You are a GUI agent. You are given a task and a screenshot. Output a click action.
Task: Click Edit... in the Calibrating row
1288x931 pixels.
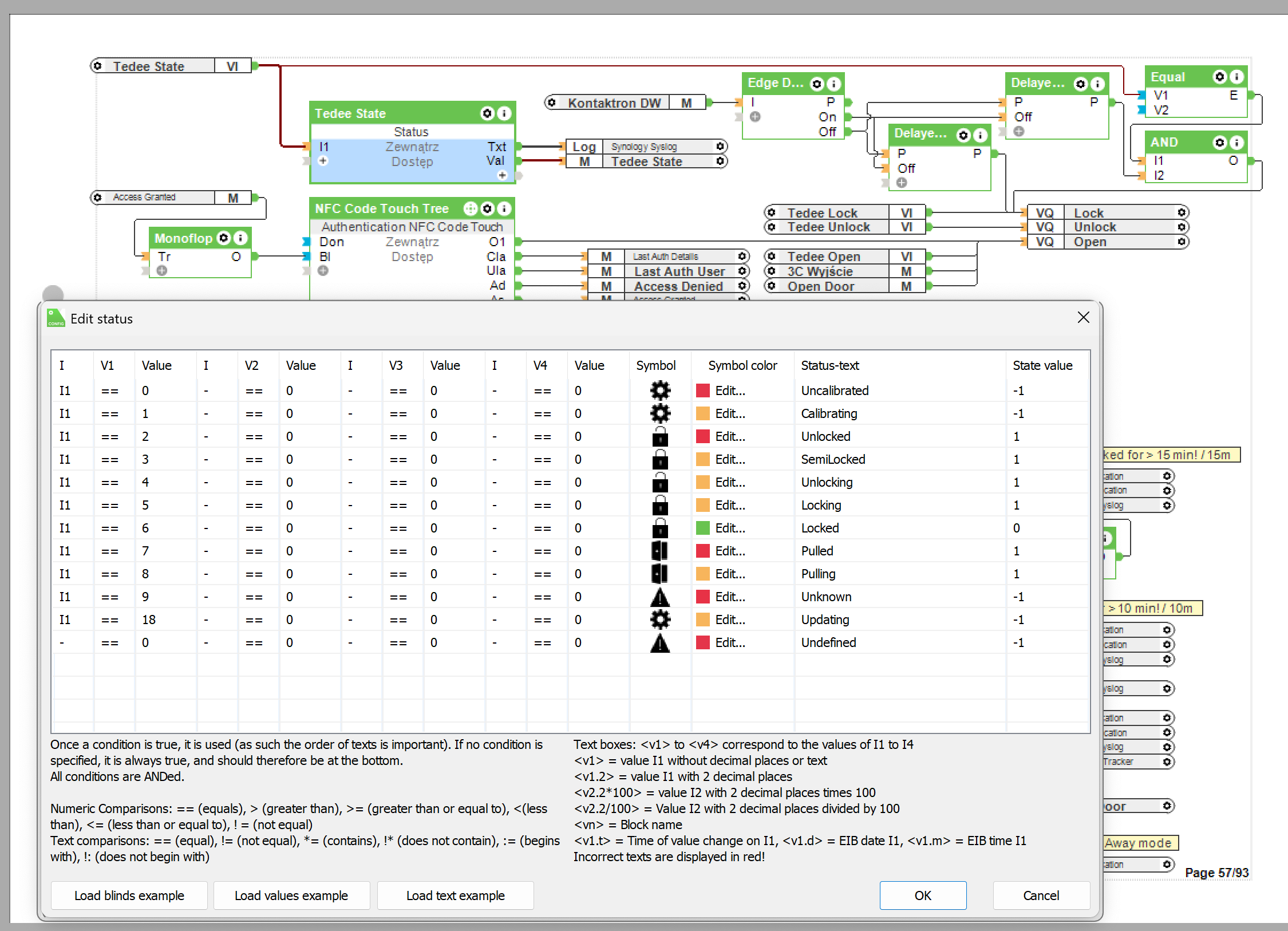click(730, 413)
